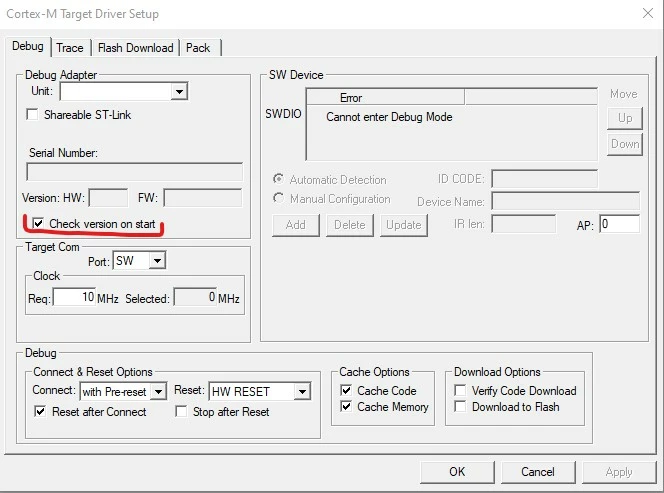
Task: Click the Move Down button
Action: point(625,144)
